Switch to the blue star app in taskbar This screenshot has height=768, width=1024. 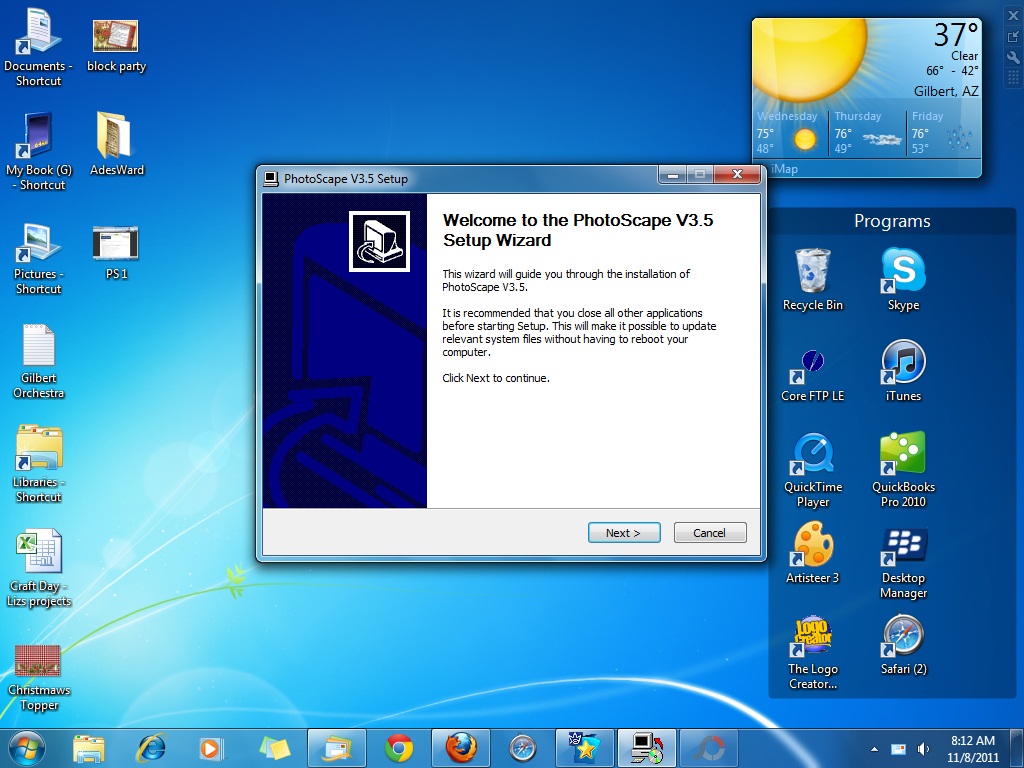click(x=584, y=748)
